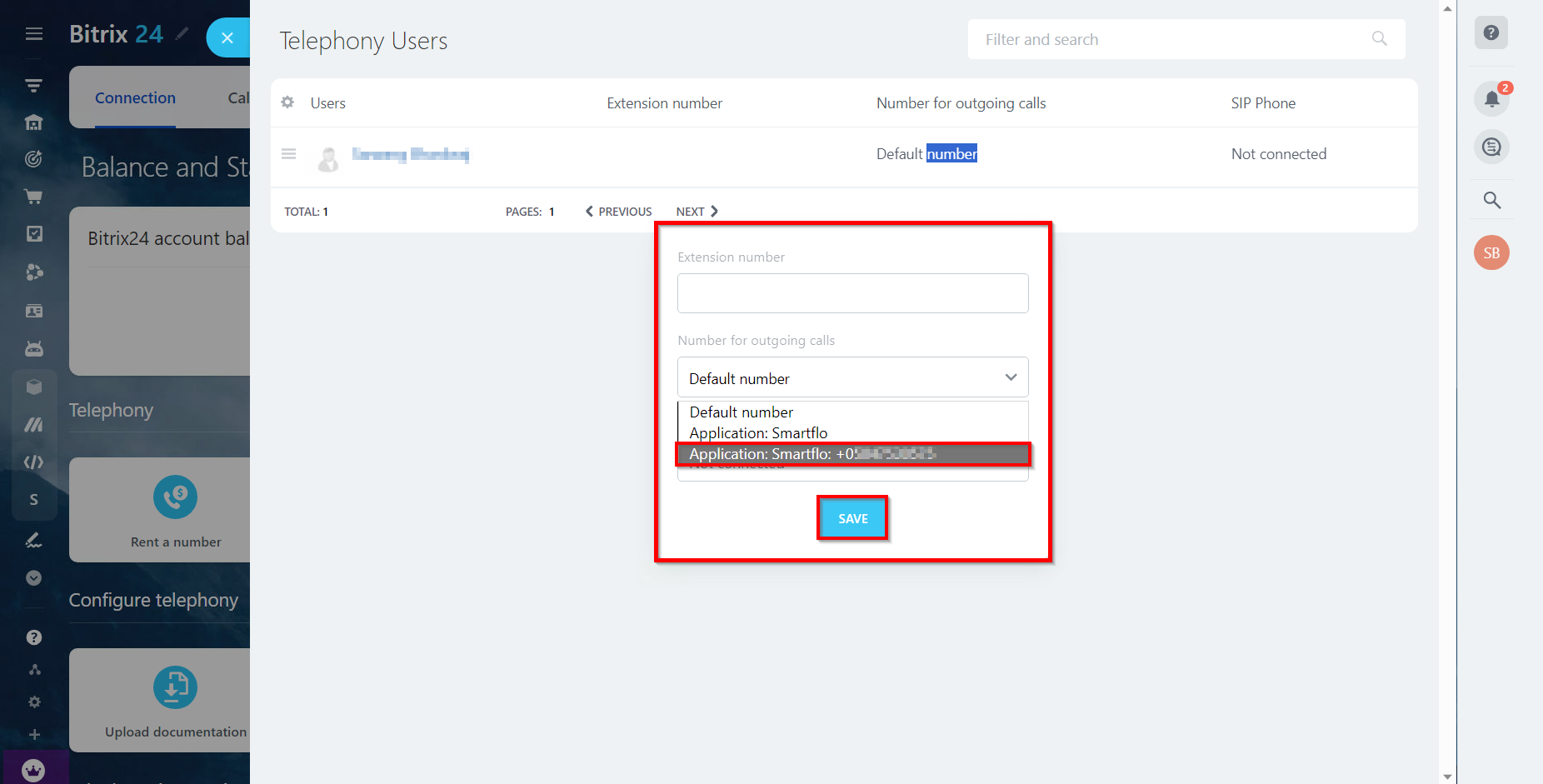Click the Extension number column header

664,103
